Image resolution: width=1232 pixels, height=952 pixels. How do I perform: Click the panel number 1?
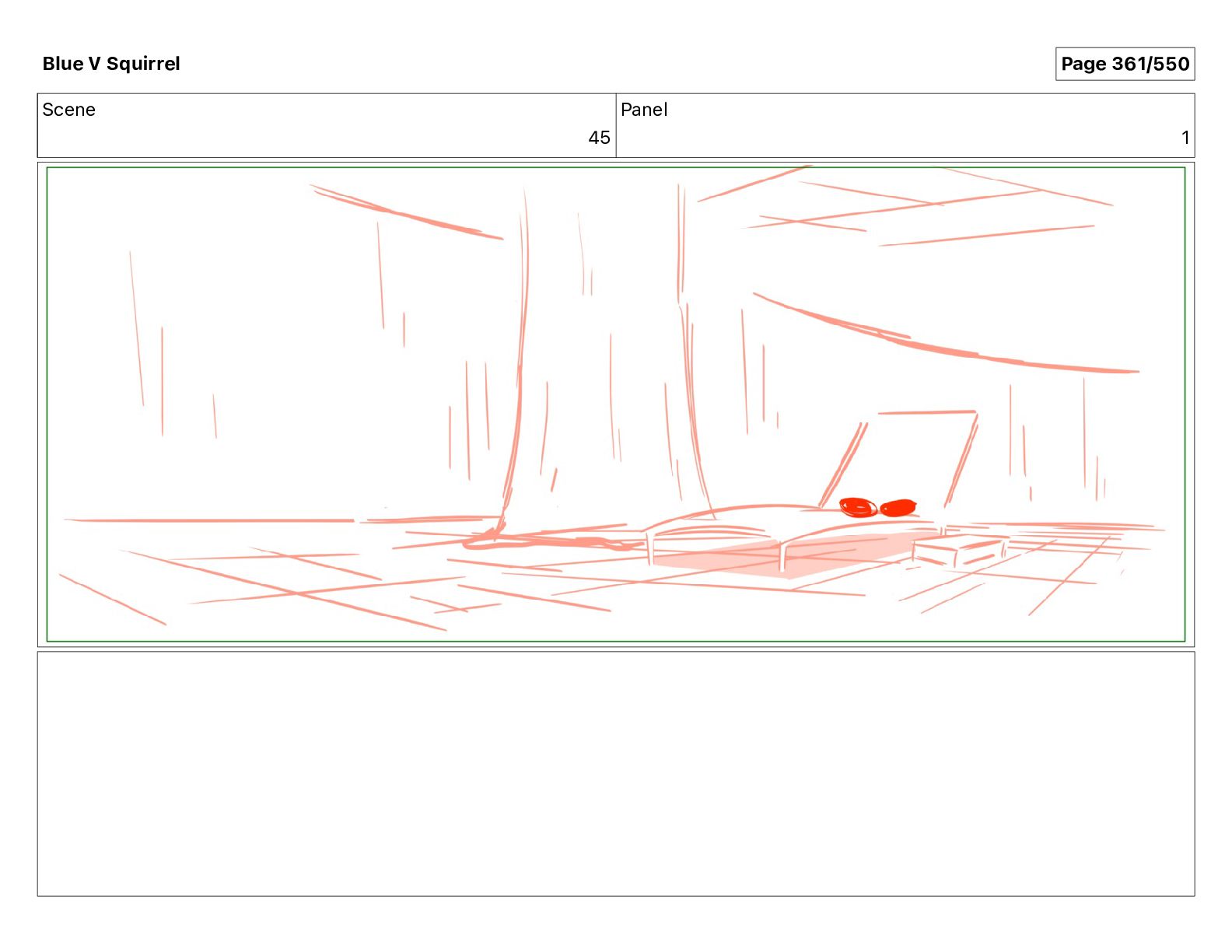point(1185,138)
